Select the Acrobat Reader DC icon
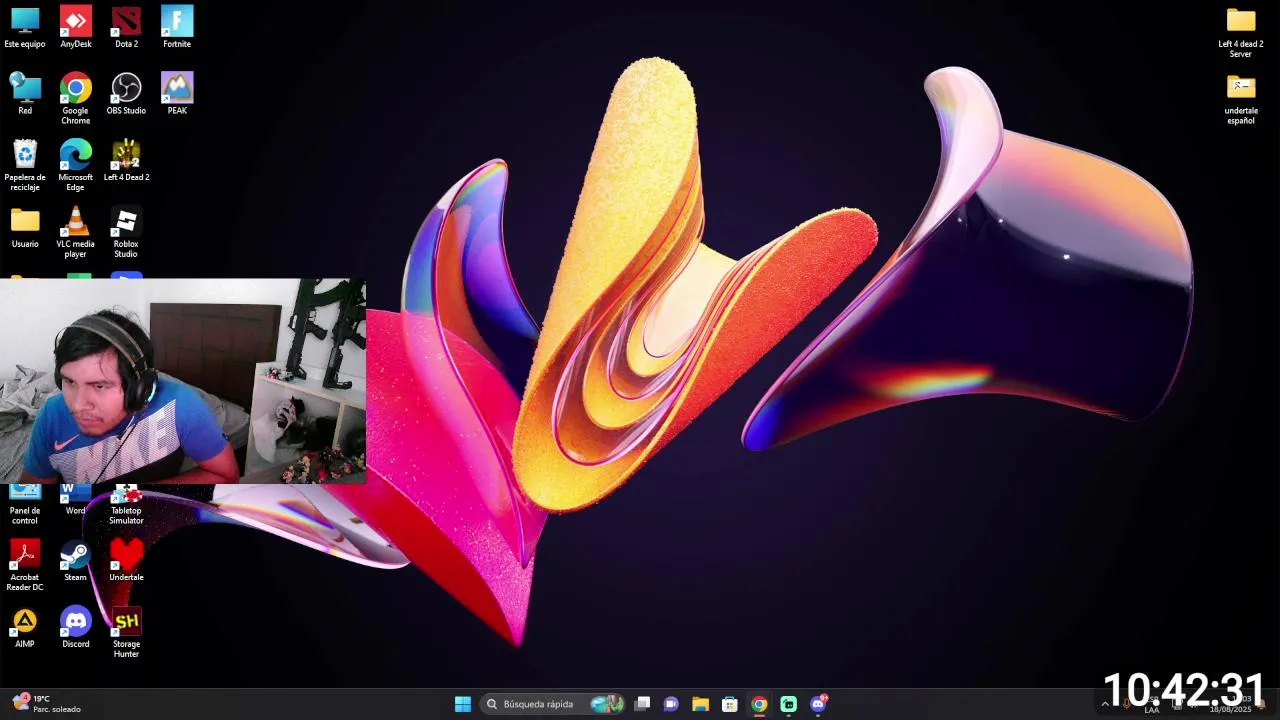Viewport: 1280px width, 720px height. [25, 566]
